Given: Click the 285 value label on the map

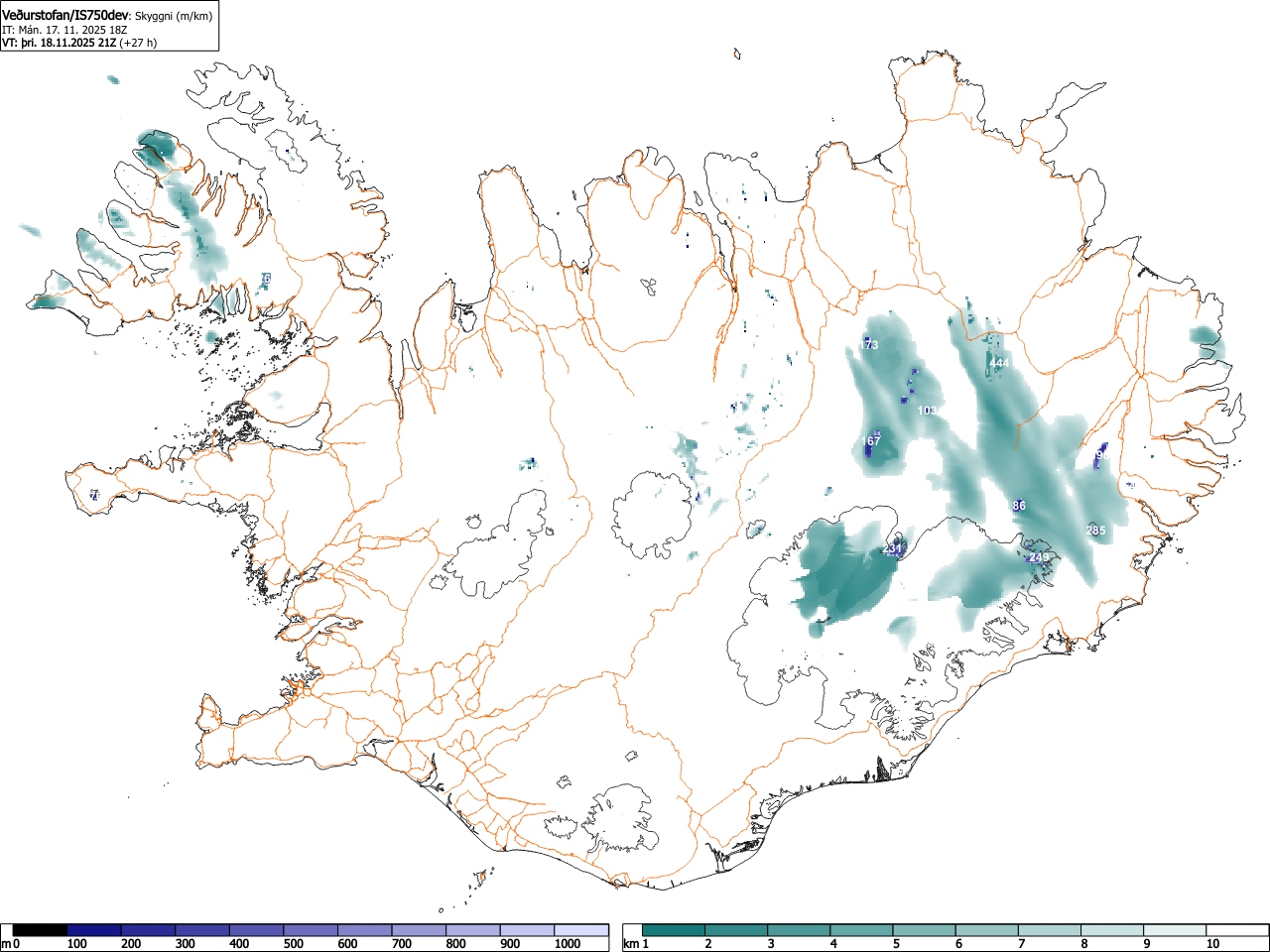Looking at the screenshot, I should (x=1095, y=531).
